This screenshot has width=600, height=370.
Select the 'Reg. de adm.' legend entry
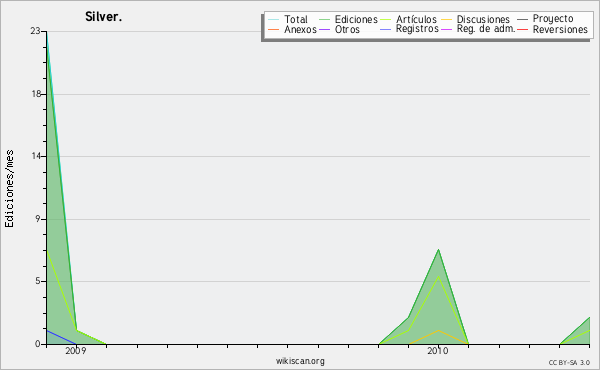tap(486, 29)
